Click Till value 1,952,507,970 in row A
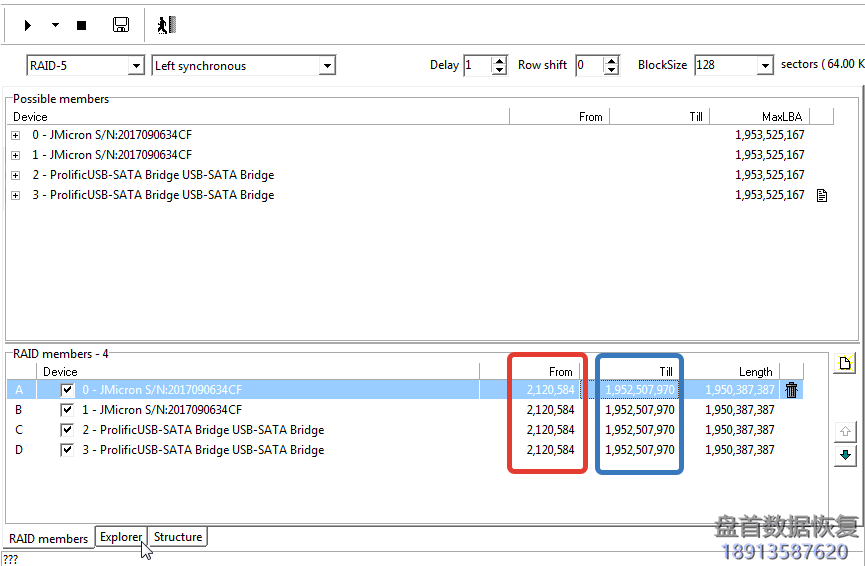This screenshot has height=566, width=865. tap(639, 390)
